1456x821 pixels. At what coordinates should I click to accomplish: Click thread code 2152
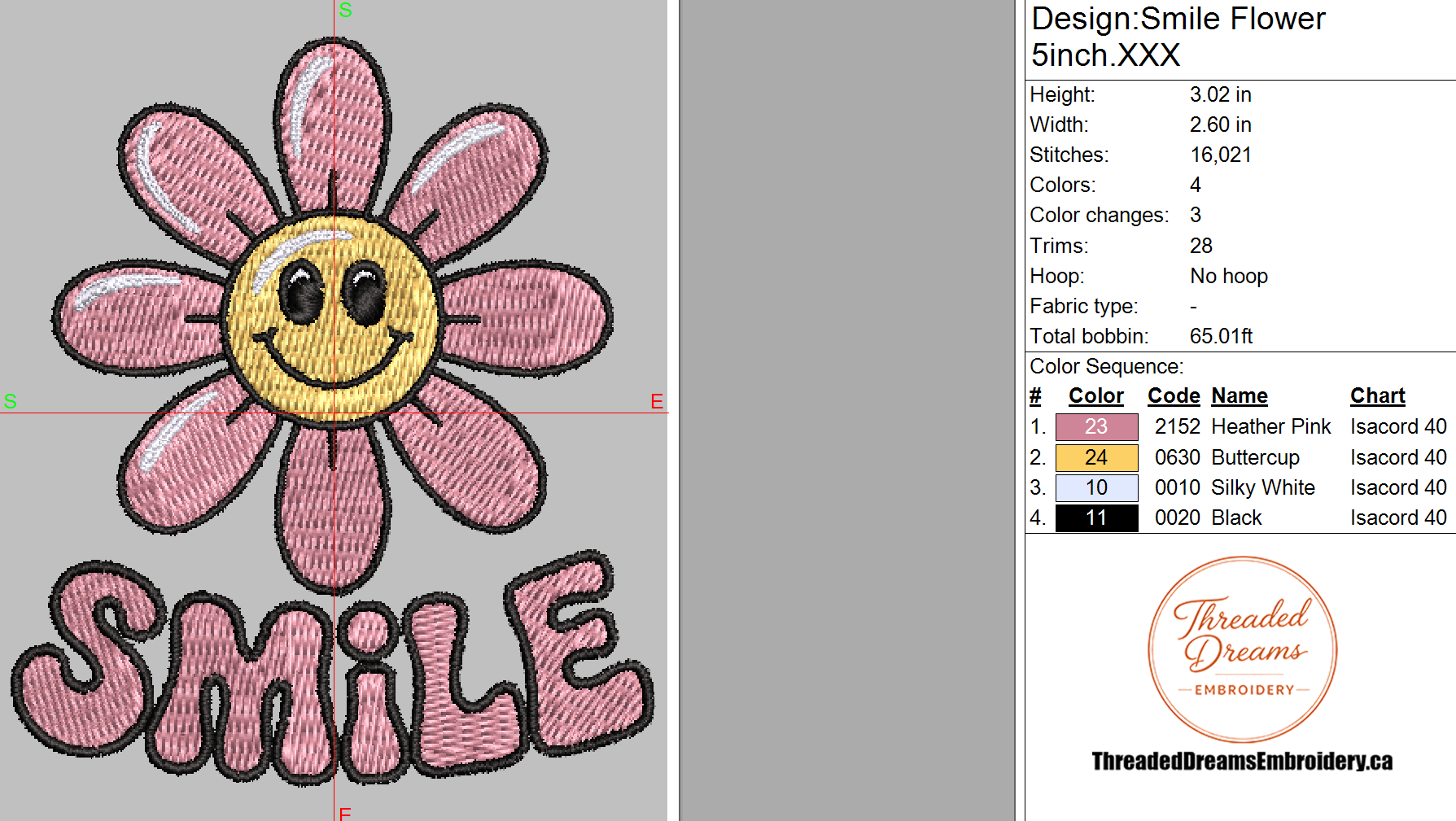coord(1178,426)
